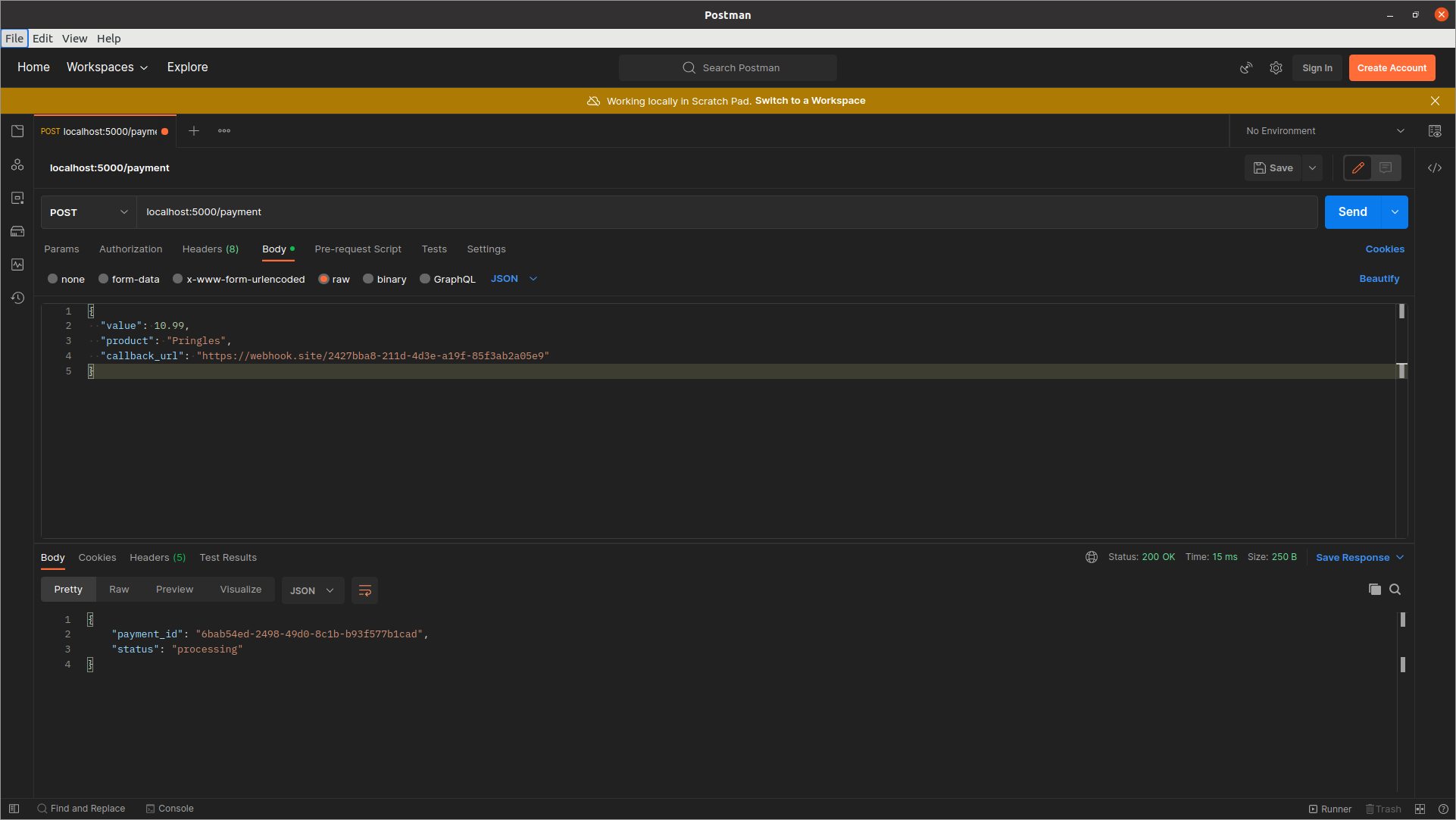
Task: Click the globe icon in response status bar
Action: point(1092,557)
